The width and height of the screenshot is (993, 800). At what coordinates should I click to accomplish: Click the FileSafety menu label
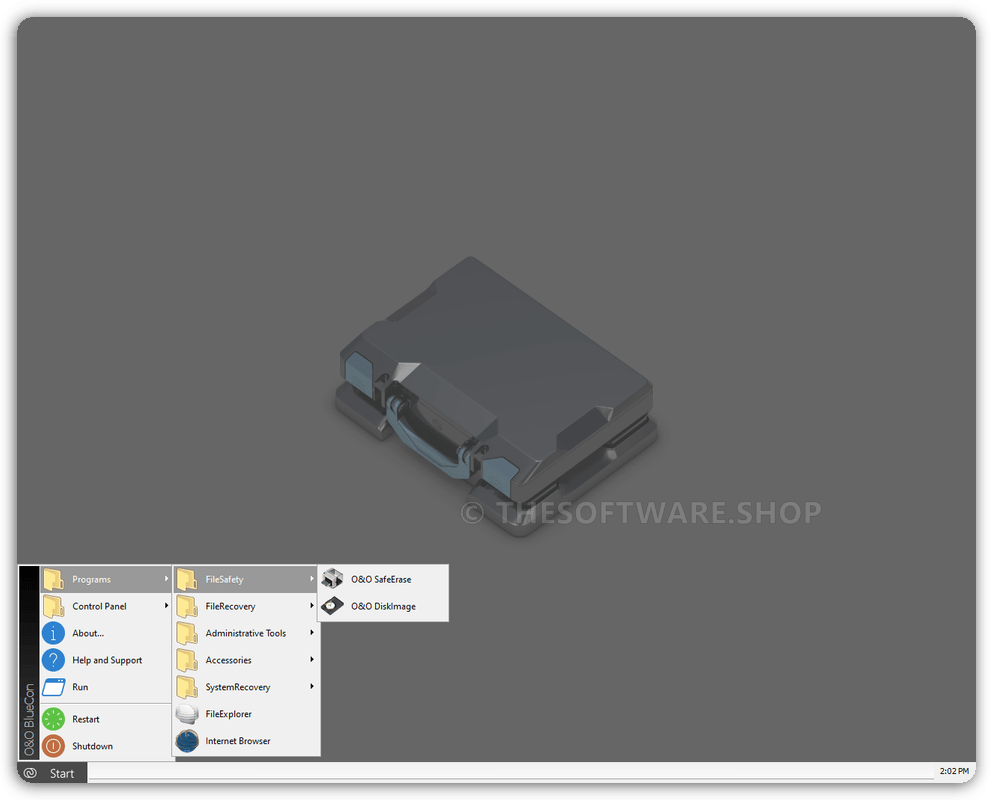pyautogui.click(x=224, y=580)
